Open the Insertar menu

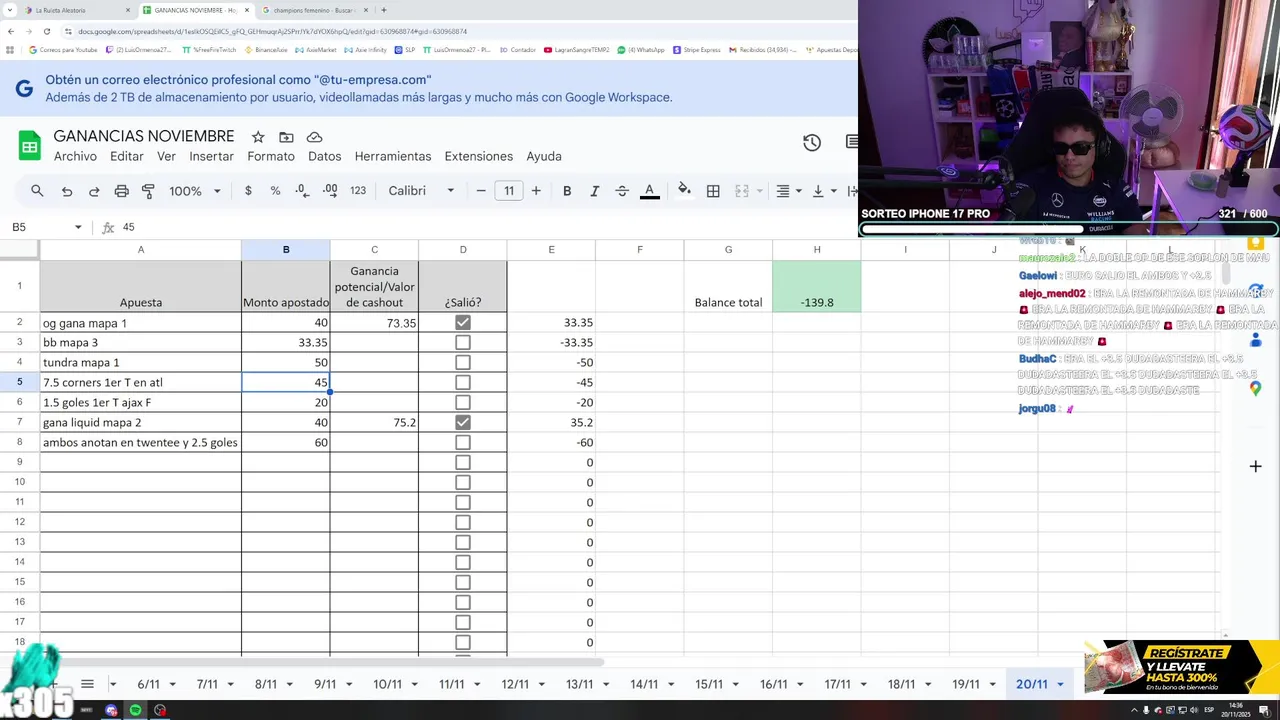coord(211,156)
